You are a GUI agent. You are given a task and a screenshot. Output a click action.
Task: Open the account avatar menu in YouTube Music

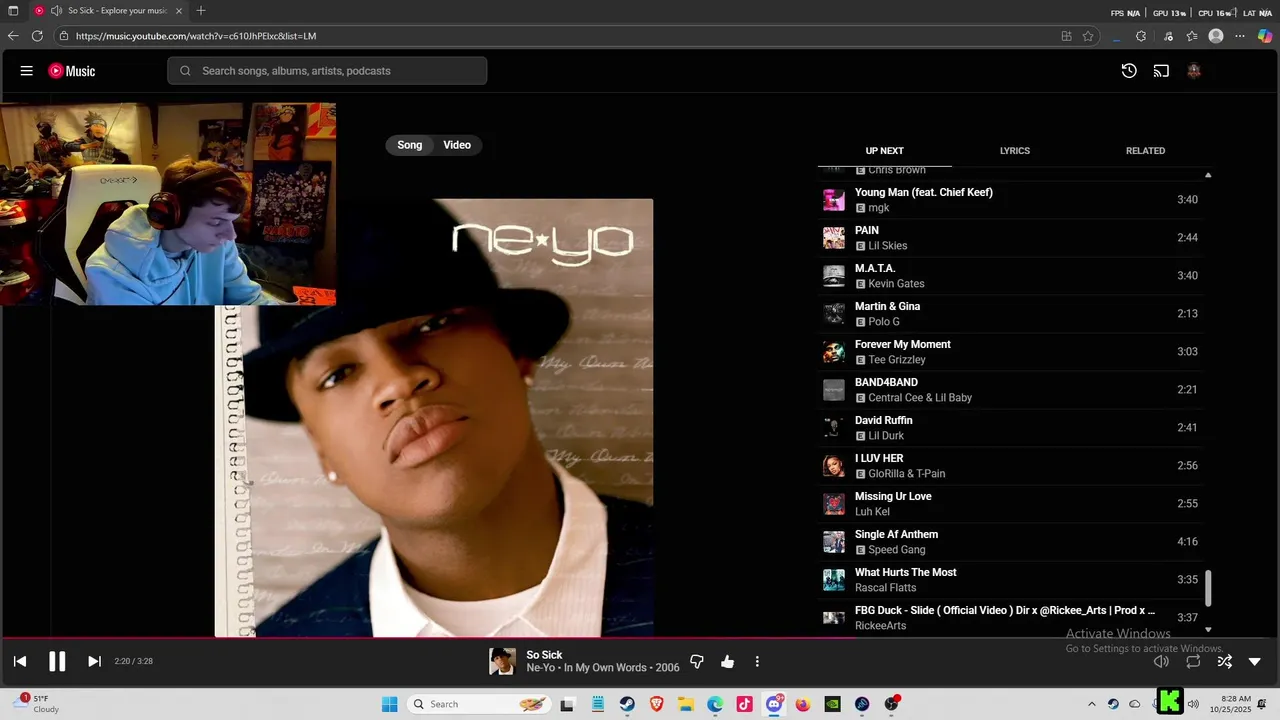[x=1193, y=71]
